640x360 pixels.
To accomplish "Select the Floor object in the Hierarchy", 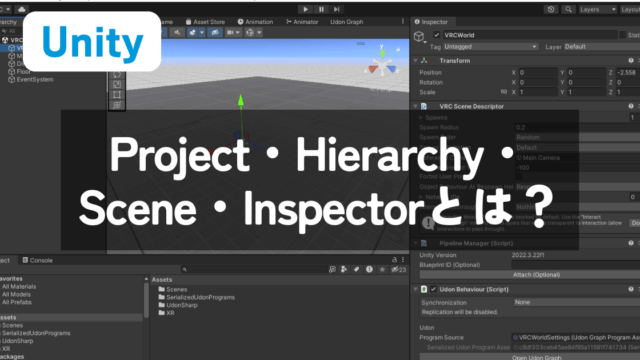I will coord(20,71).
